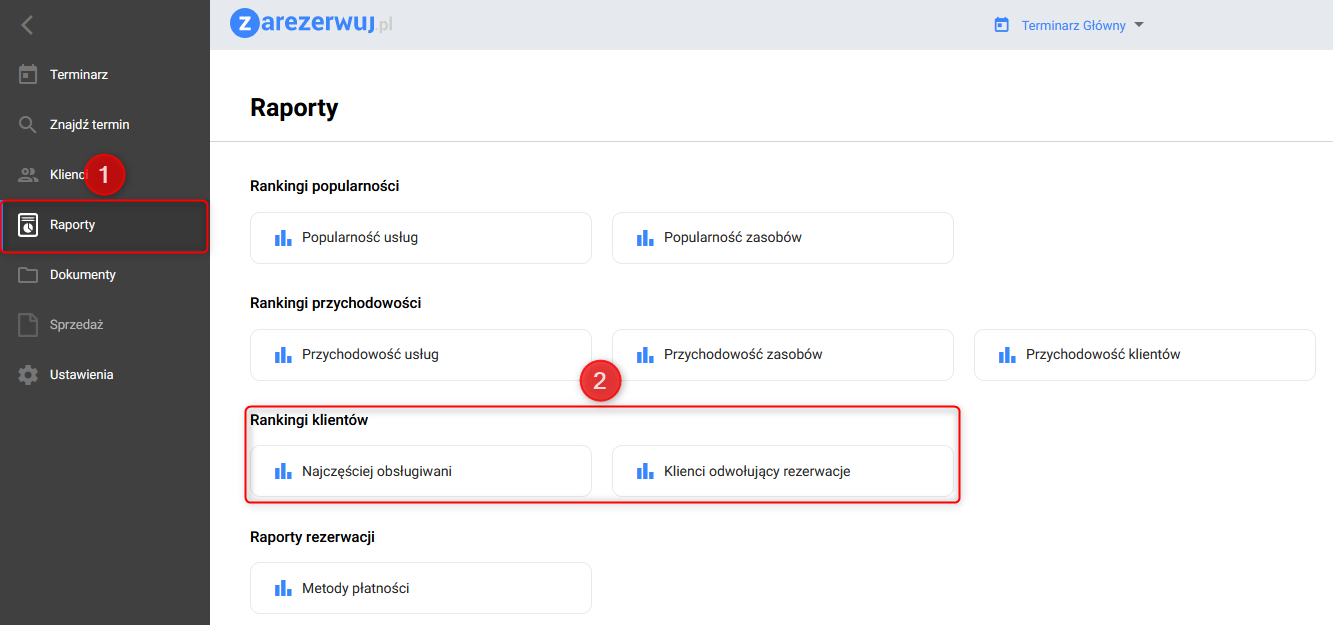Open the Dokumenty sidebar menu item

click(x=83, y=275)
